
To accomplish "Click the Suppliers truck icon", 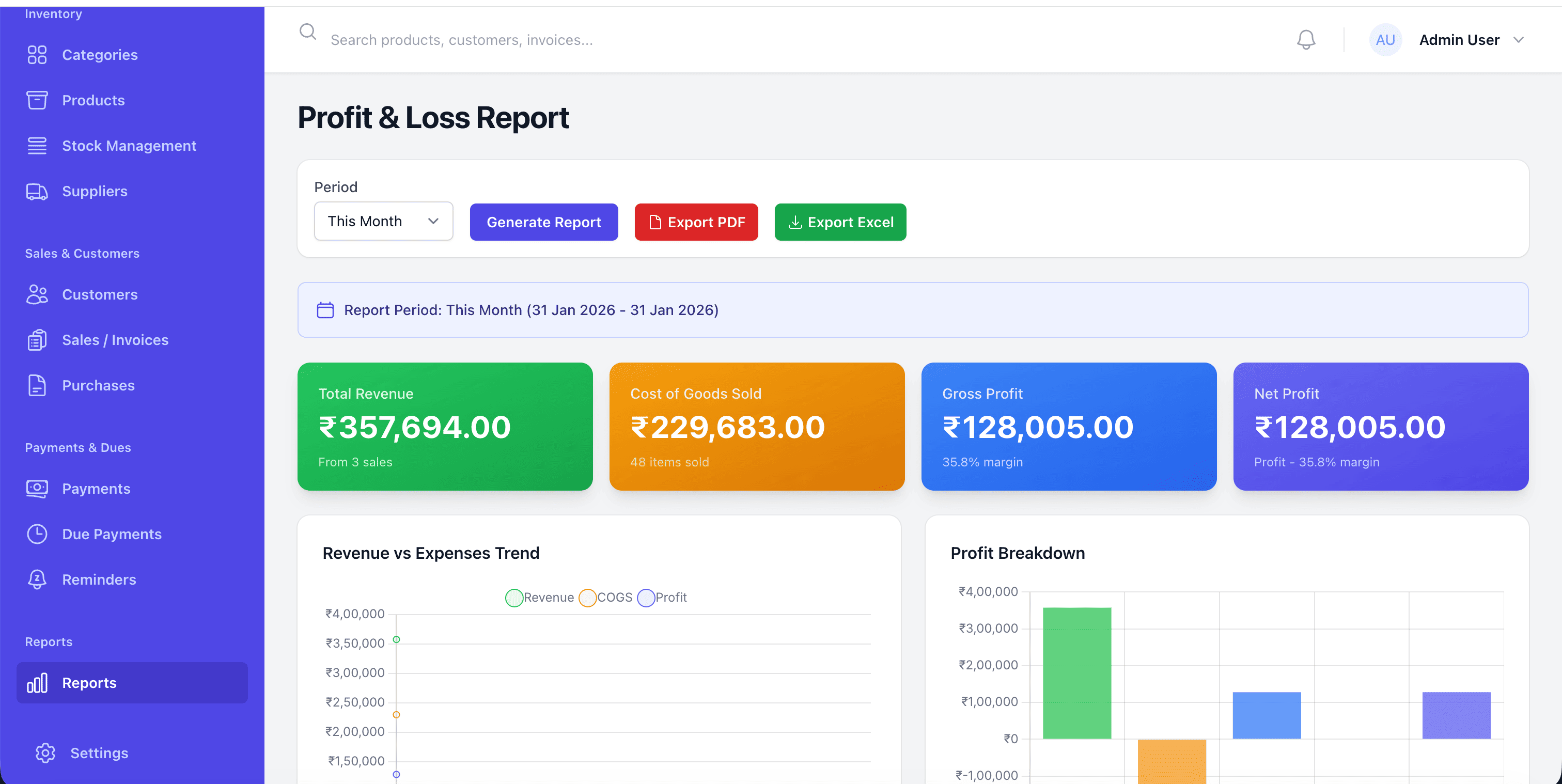I will pos(37,192).
